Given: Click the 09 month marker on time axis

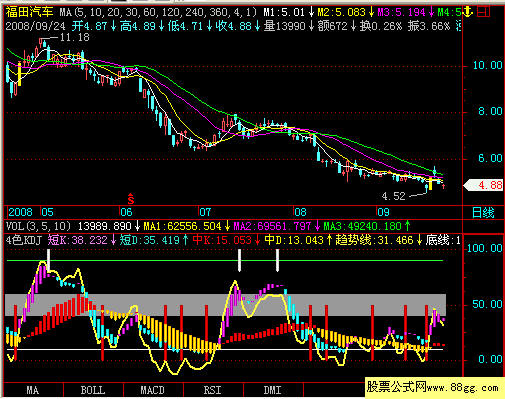Looking at the screenshot, I should coord(383,212).
